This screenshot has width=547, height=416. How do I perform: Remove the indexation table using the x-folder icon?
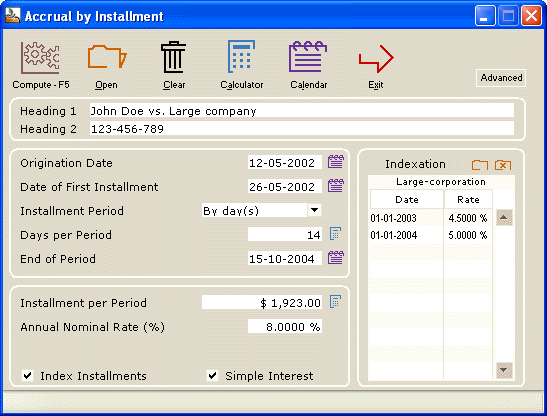(x=503, y=165)
